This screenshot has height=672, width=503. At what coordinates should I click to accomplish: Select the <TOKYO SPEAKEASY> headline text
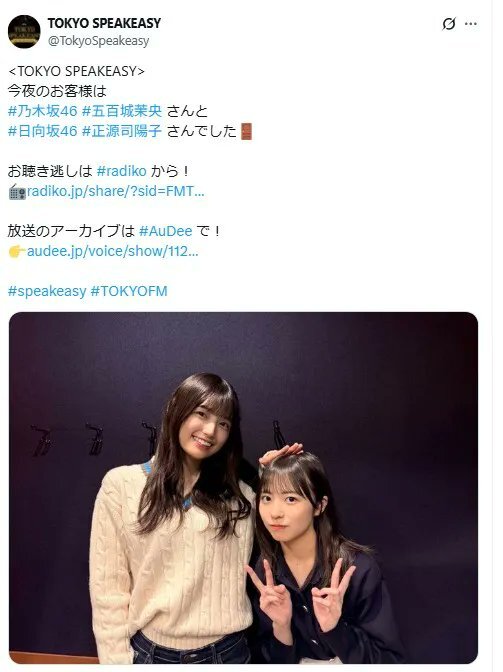tap(77, 71)
